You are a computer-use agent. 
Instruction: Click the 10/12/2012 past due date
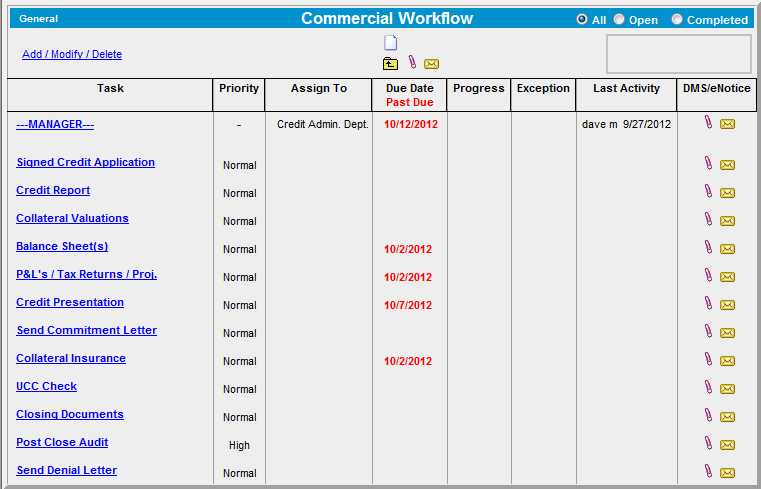[x=411, y=124]
